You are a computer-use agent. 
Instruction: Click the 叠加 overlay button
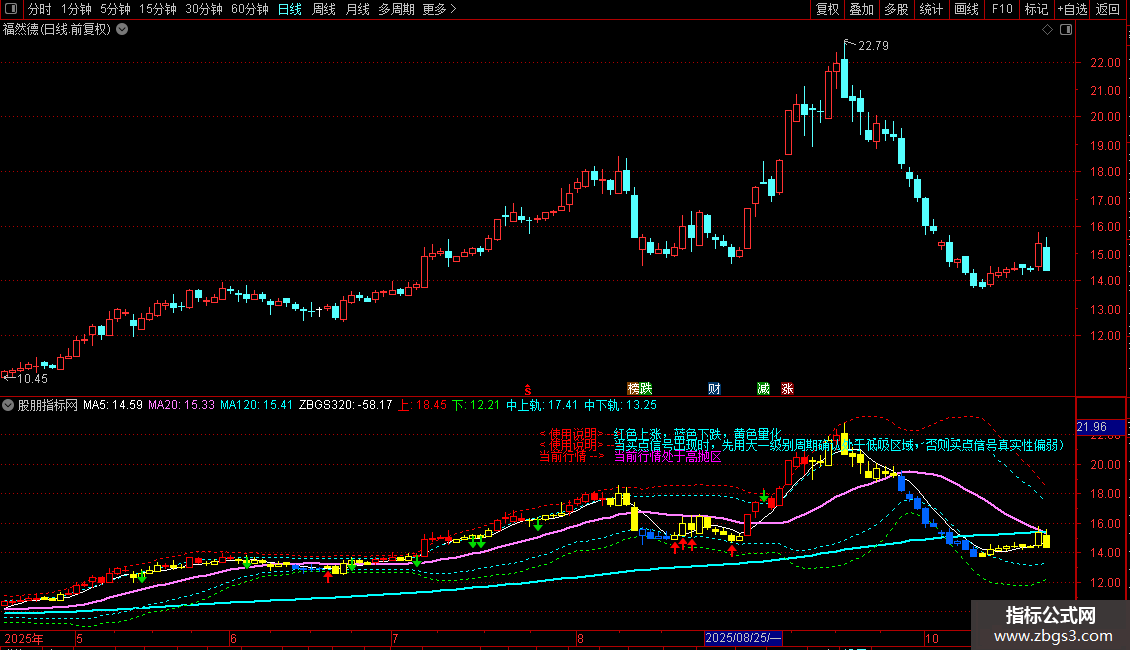tap(861, 9)
